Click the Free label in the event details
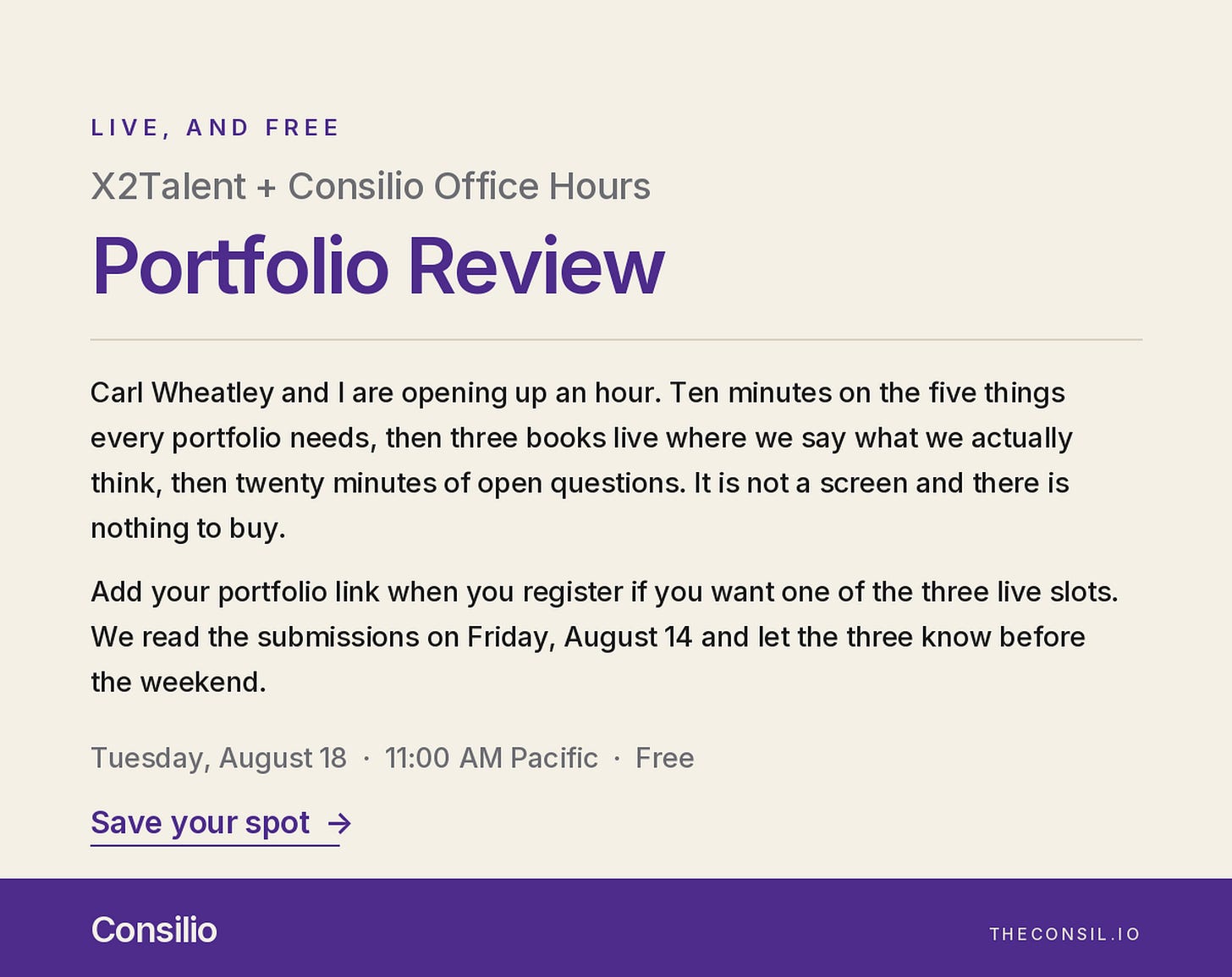 [665, 758]
